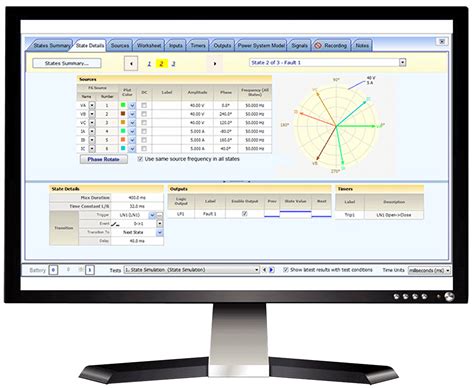Select the VC frequency cell 50.000 Hz
474x388 pixels.
255,123
